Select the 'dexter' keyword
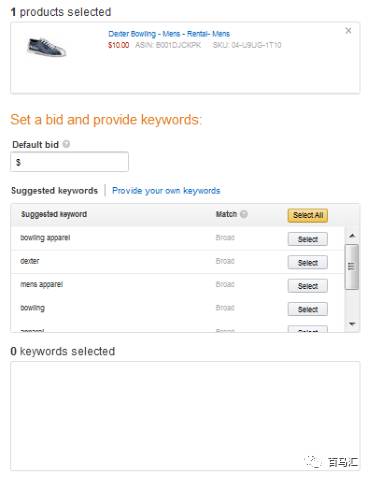Viewport: 369px width, 479px height. pyautogui.click(x=307, y=263)
